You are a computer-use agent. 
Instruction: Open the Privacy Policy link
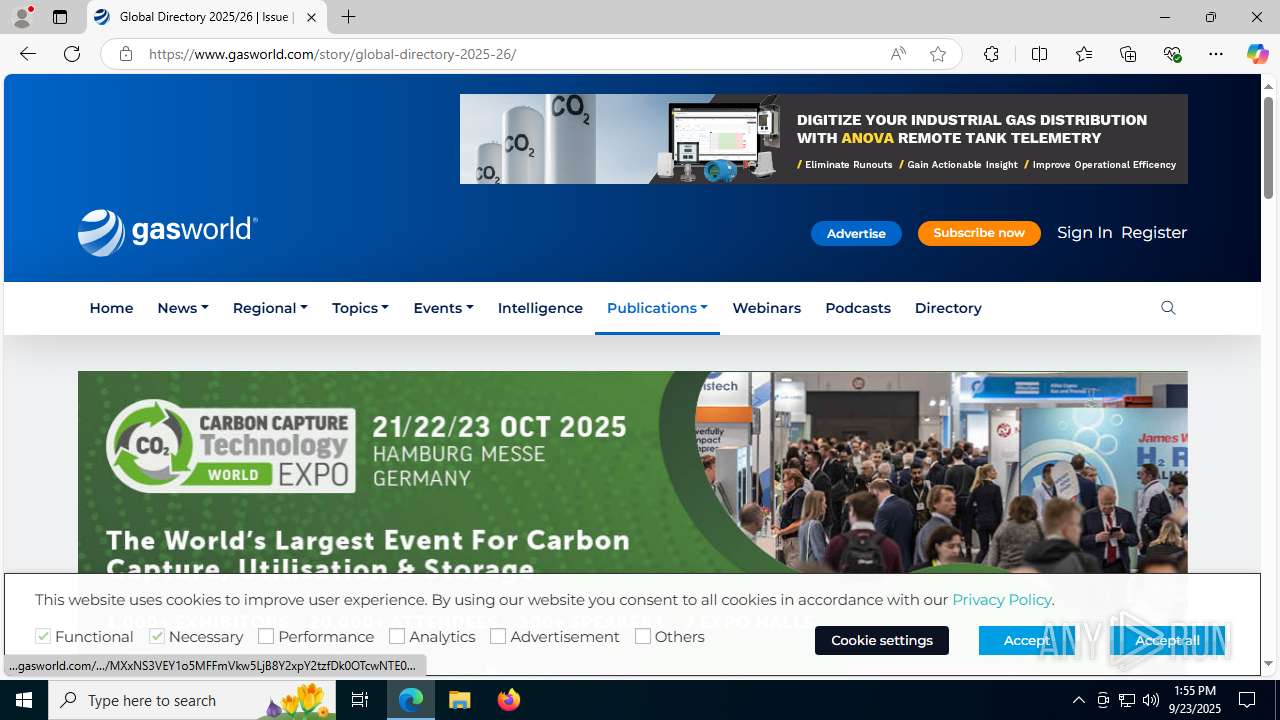click(1002, 600)
